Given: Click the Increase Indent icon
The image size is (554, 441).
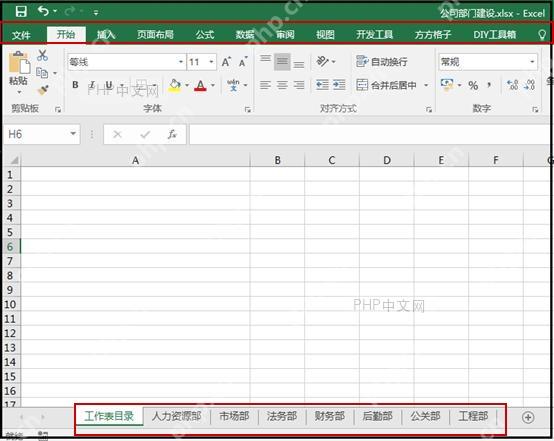Looking at the screenshot, I should click(339, 85).
